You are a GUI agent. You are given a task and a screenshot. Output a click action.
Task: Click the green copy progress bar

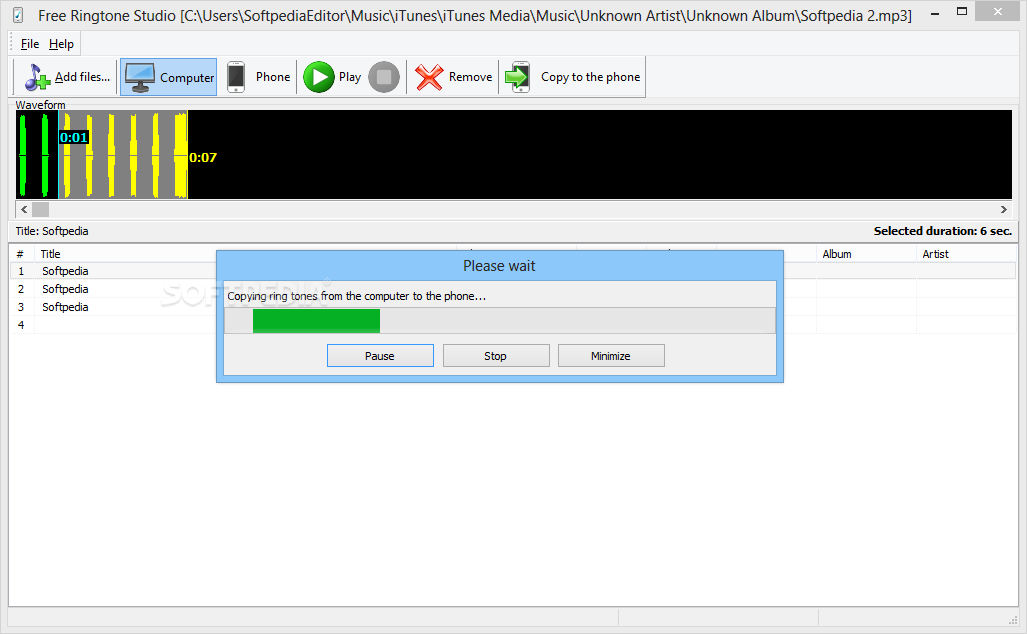pyautogui.click(x=316, y=321)
